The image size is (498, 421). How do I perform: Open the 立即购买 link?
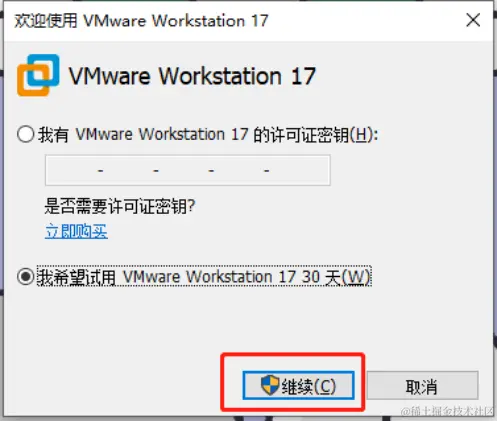(x=76, y=231)
